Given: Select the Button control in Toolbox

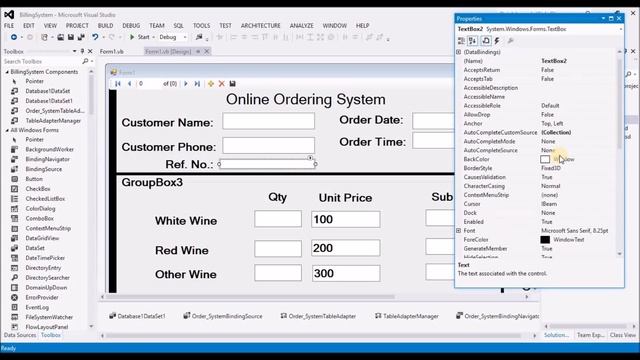Looking at the screenshot, I should point(34,179).
